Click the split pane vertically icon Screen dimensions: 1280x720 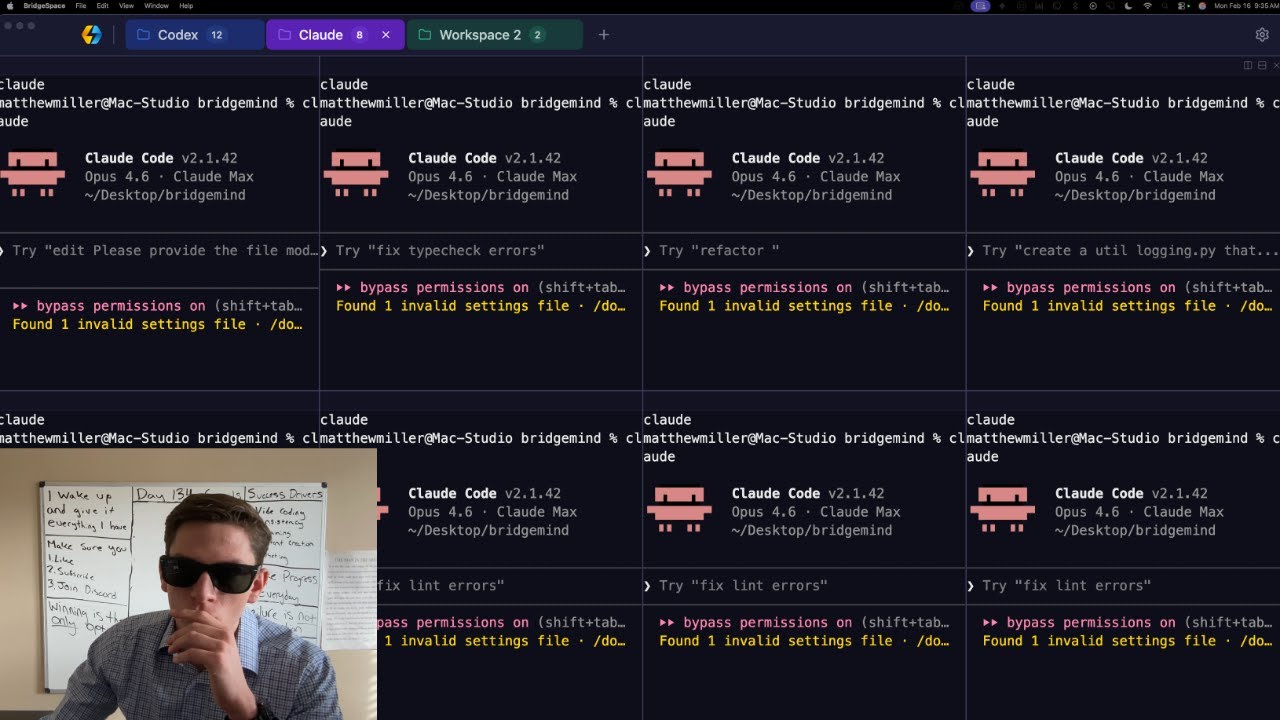tap(1248, 65)
